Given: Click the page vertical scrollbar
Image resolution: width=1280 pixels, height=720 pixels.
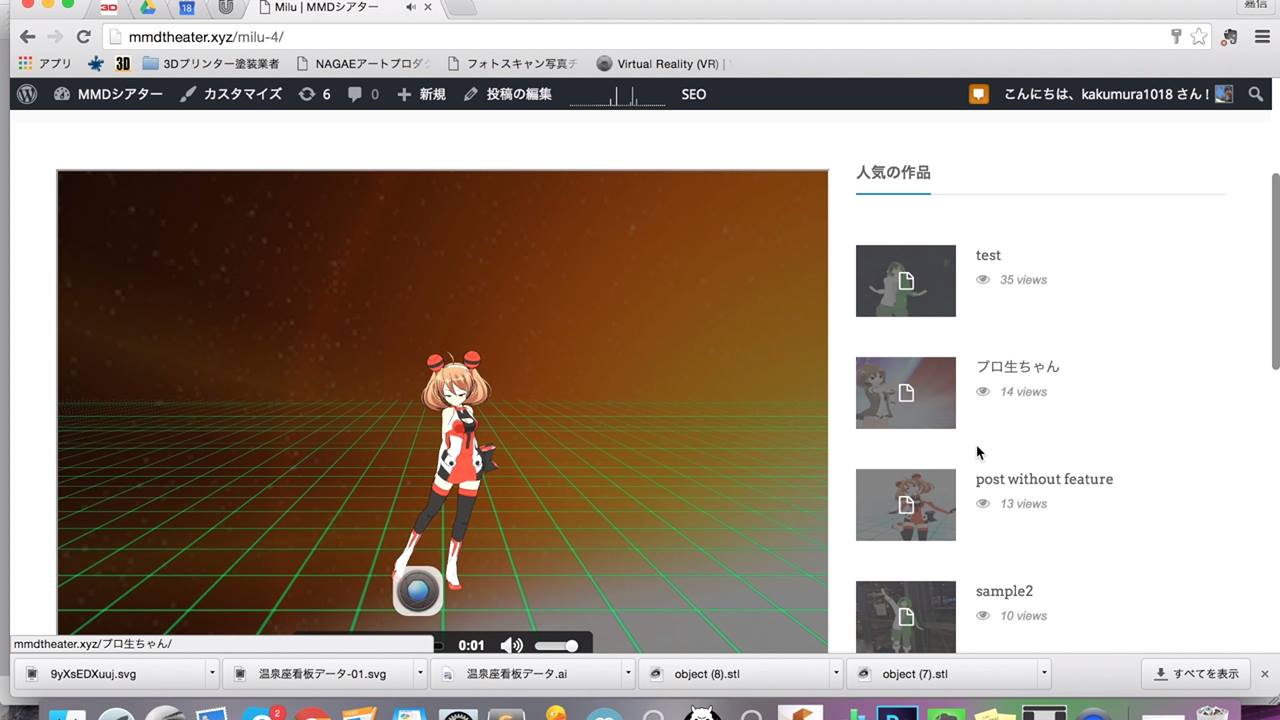Looking at the screenshot, I should 1274,270.
